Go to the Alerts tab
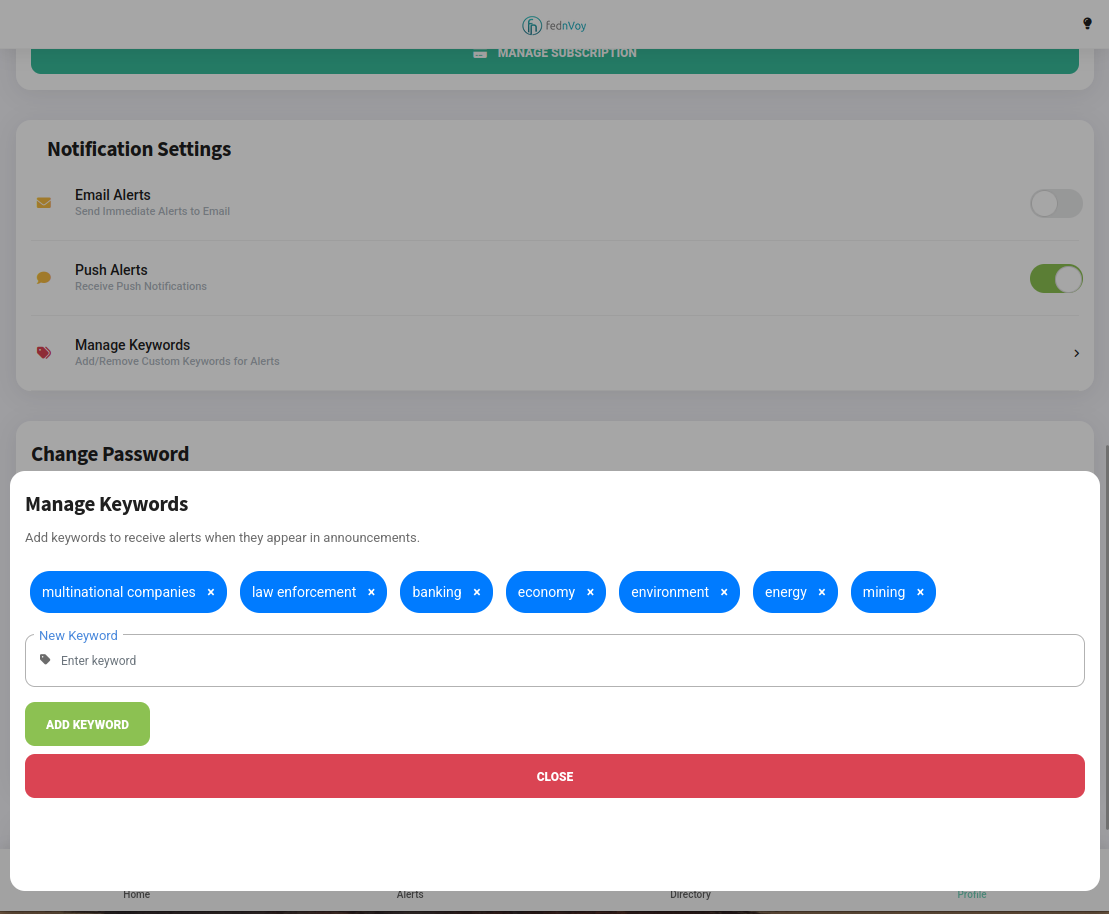Screen dimensions: 1109x914 coord(410,895)
